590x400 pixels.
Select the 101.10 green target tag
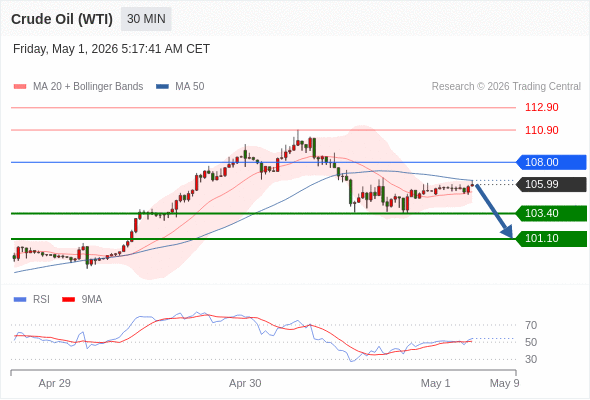click(x=551, y=239)
